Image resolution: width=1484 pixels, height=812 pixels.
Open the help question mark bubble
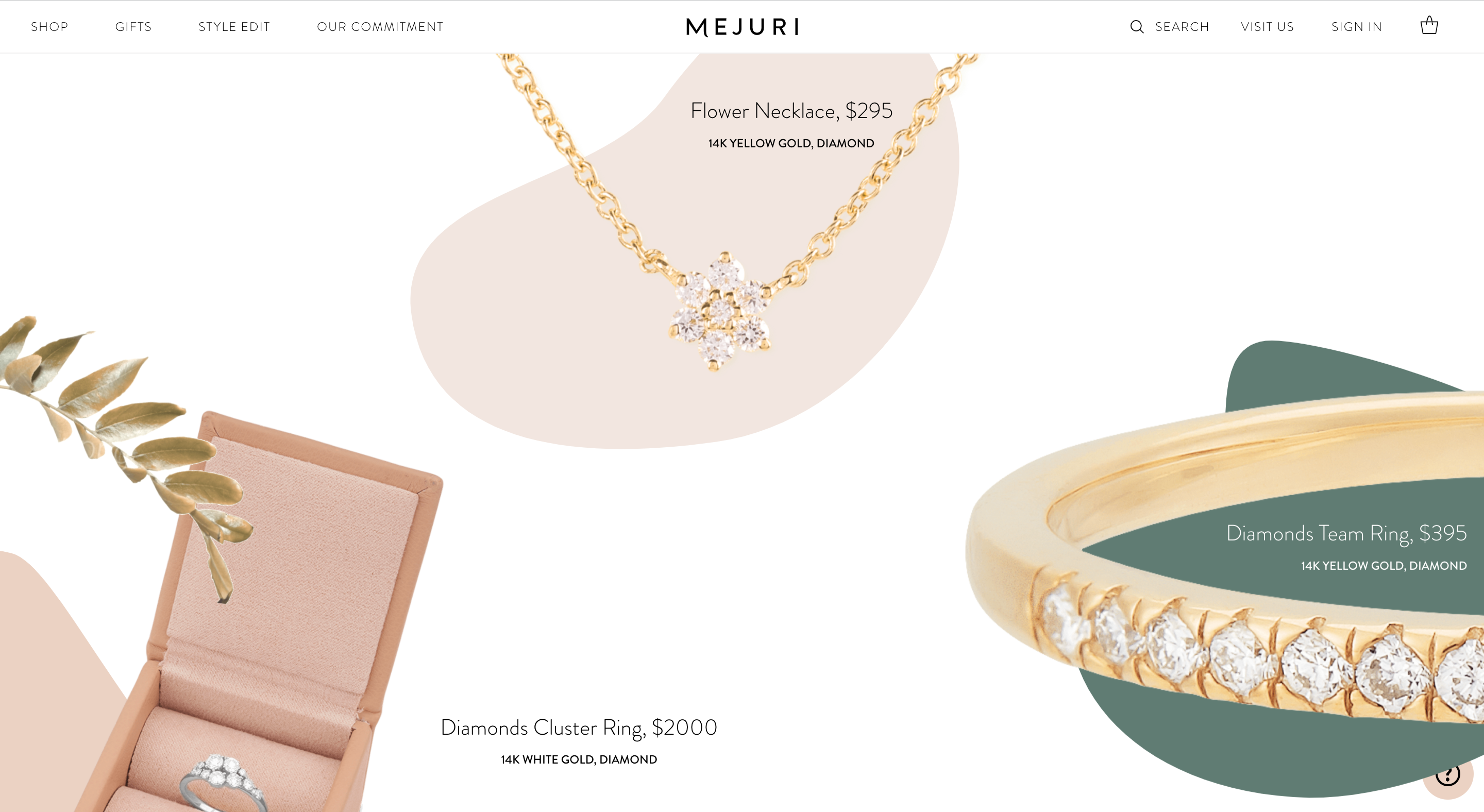(1448, 774)
